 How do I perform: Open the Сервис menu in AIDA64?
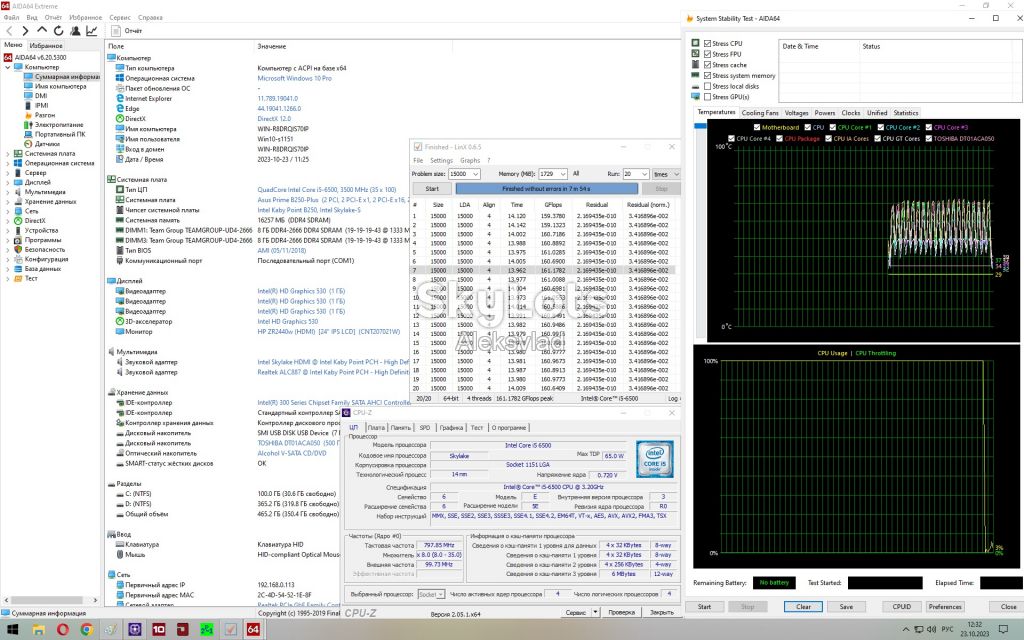point(120,18)
